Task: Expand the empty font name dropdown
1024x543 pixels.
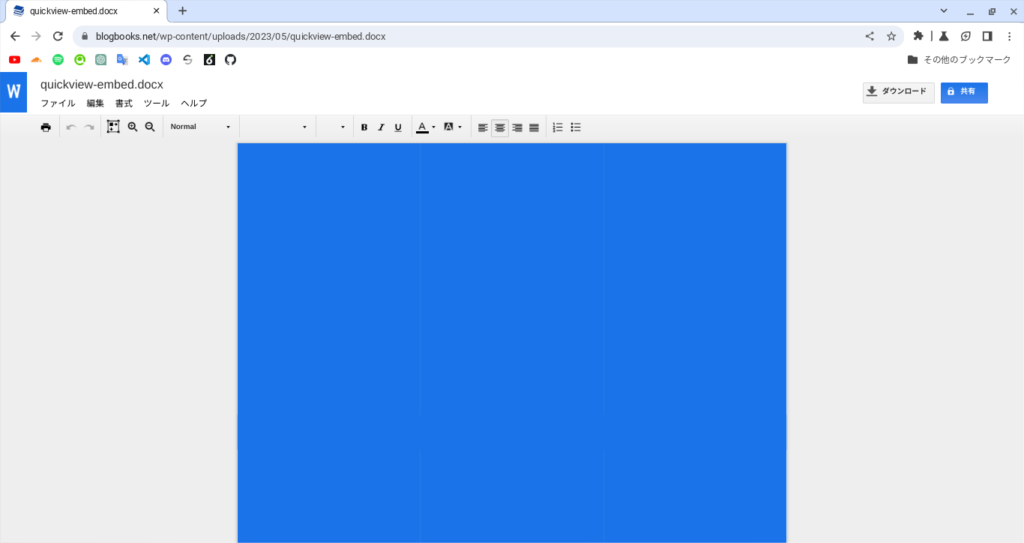Action: 277,127
